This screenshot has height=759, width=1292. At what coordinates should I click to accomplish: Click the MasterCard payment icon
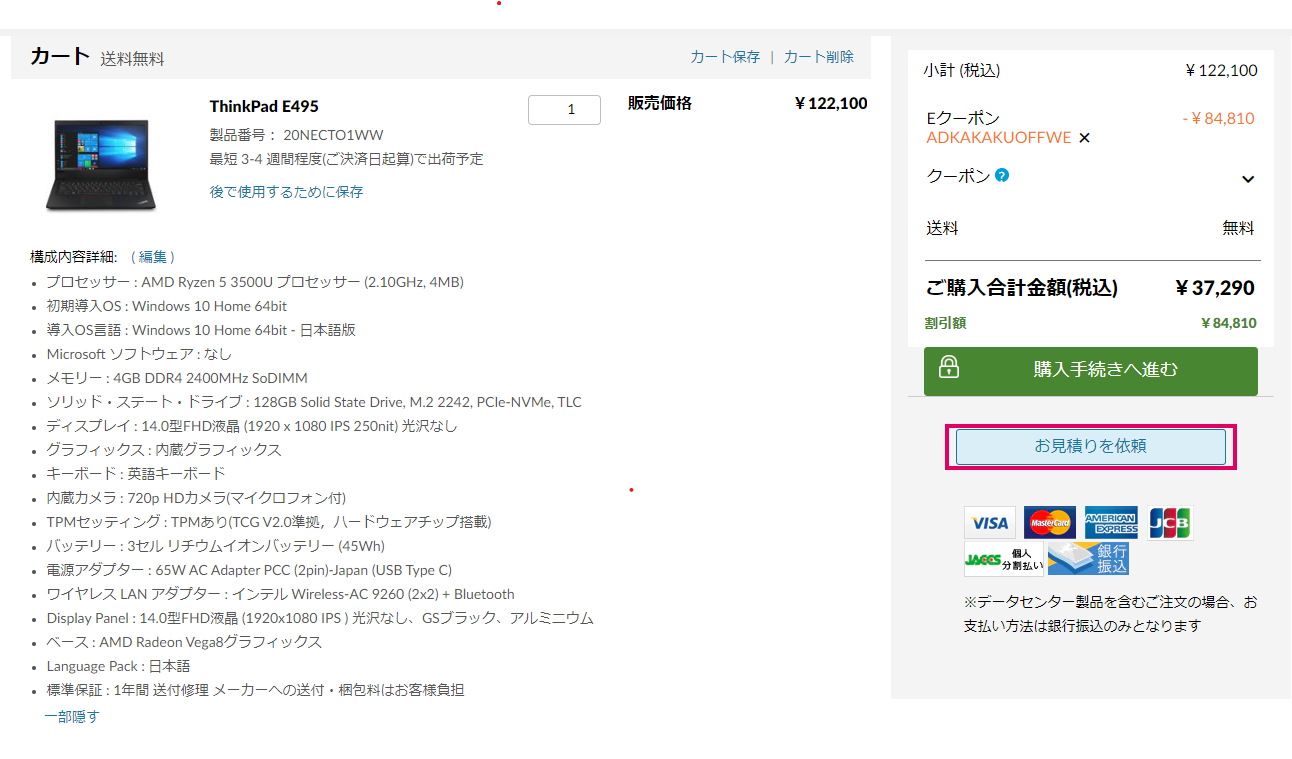point(1050,523)
